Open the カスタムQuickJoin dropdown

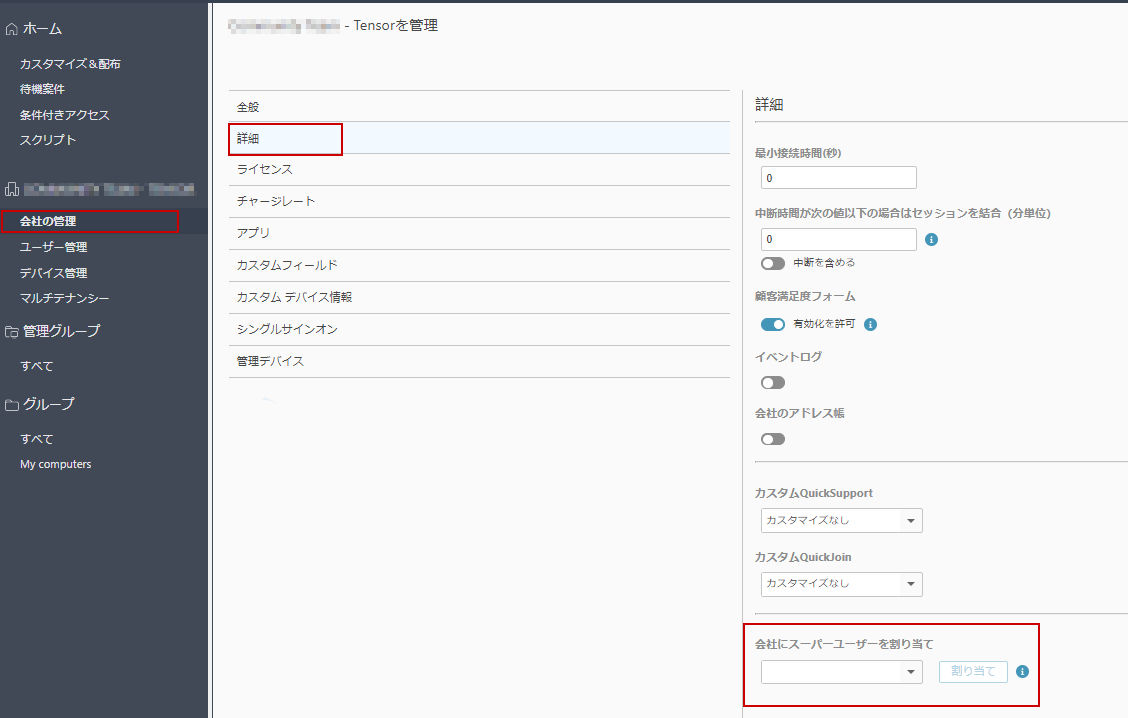(842, 583)
